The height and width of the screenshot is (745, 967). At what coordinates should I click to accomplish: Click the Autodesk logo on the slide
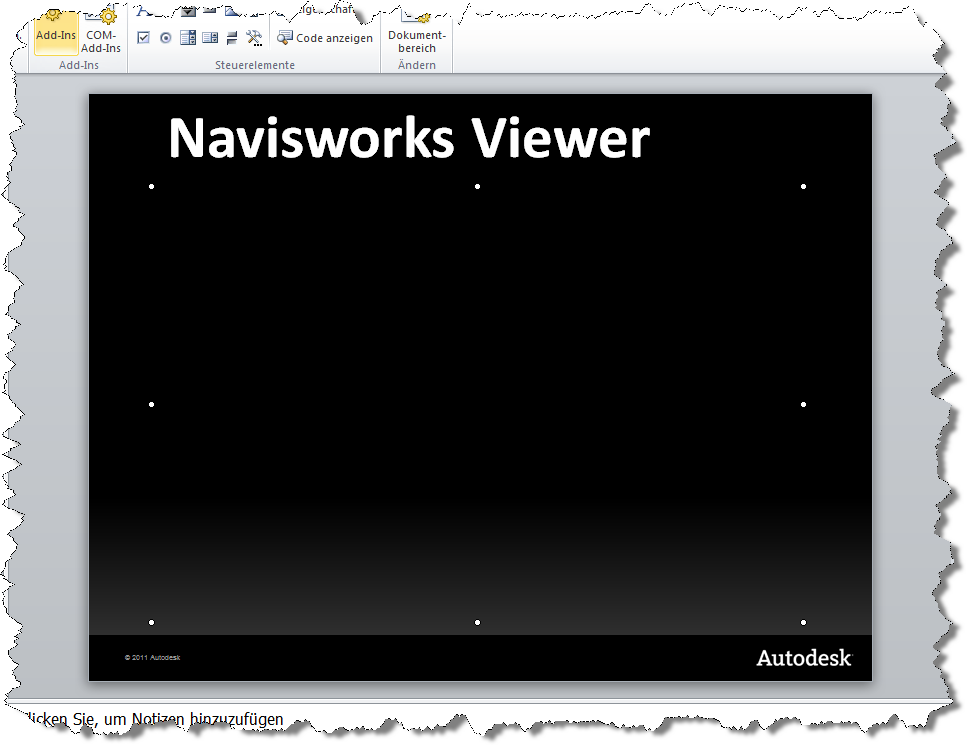click(x=803, y=658)
